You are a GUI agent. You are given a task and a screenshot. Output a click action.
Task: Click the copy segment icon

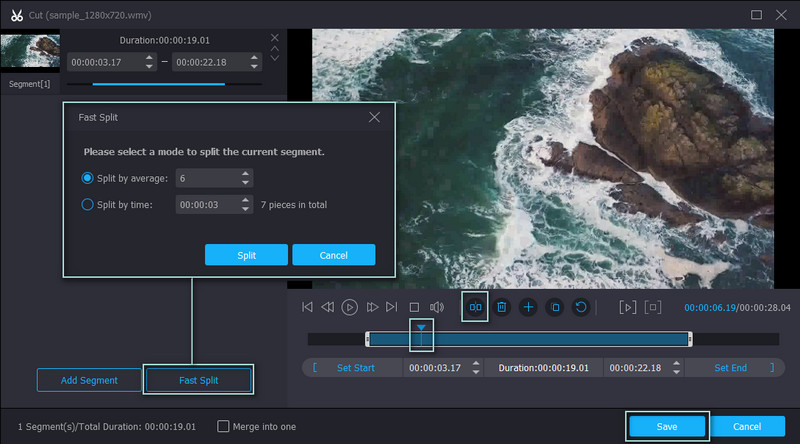point(555,307)
